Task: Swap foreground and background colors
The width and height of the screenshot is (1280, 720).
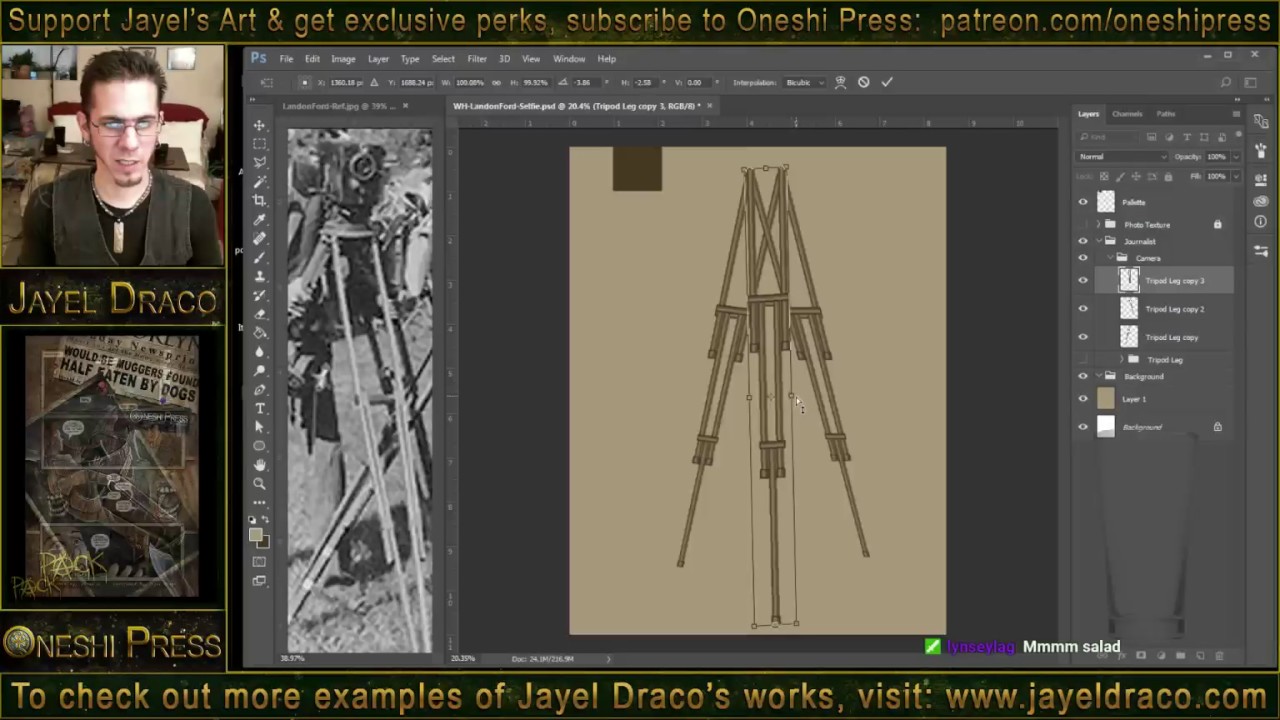Action: pyautogui.click(x=266, y=520)
